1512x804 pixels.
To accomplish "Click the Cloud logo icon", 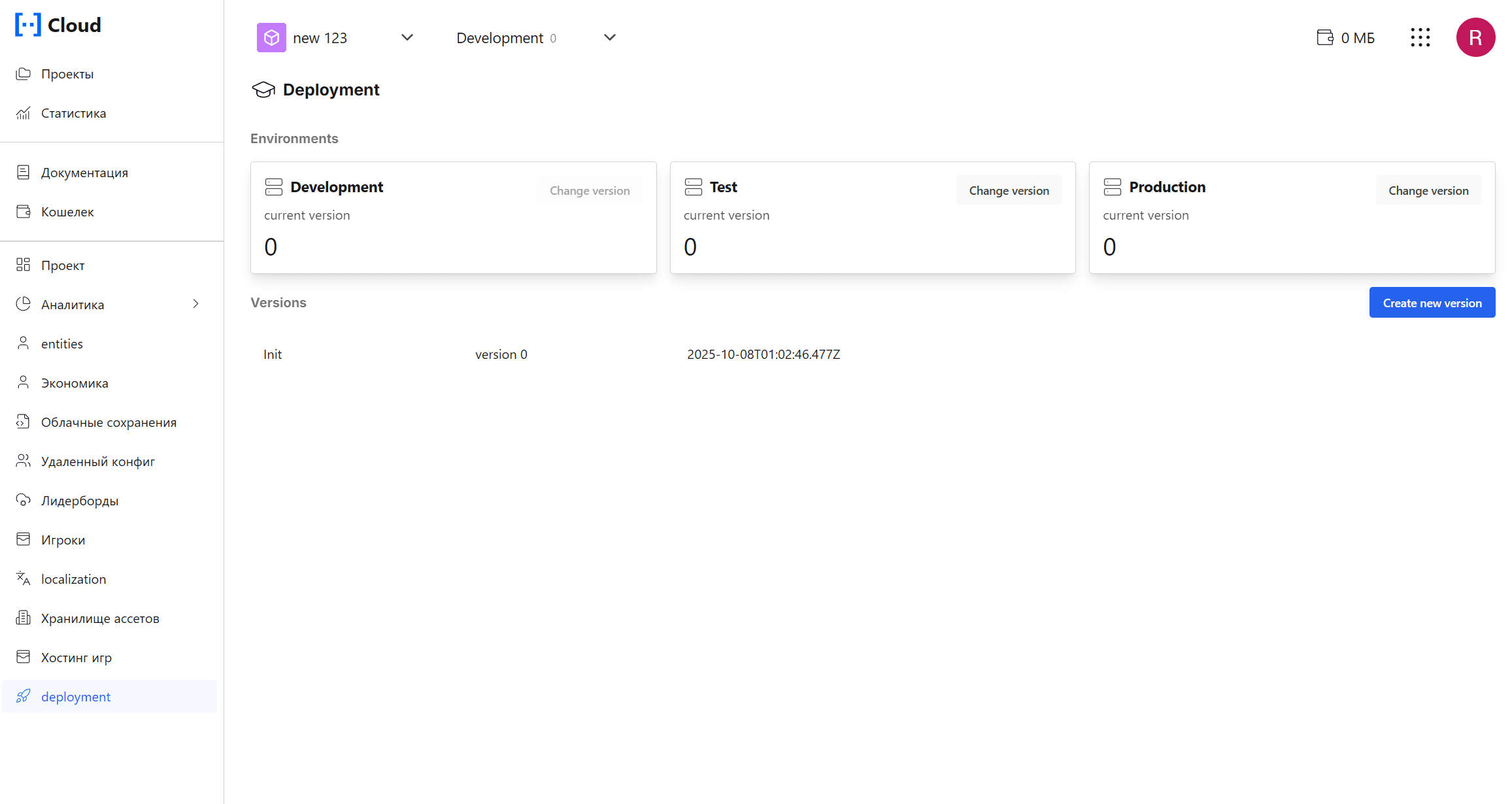I will (x=28, y=25).
